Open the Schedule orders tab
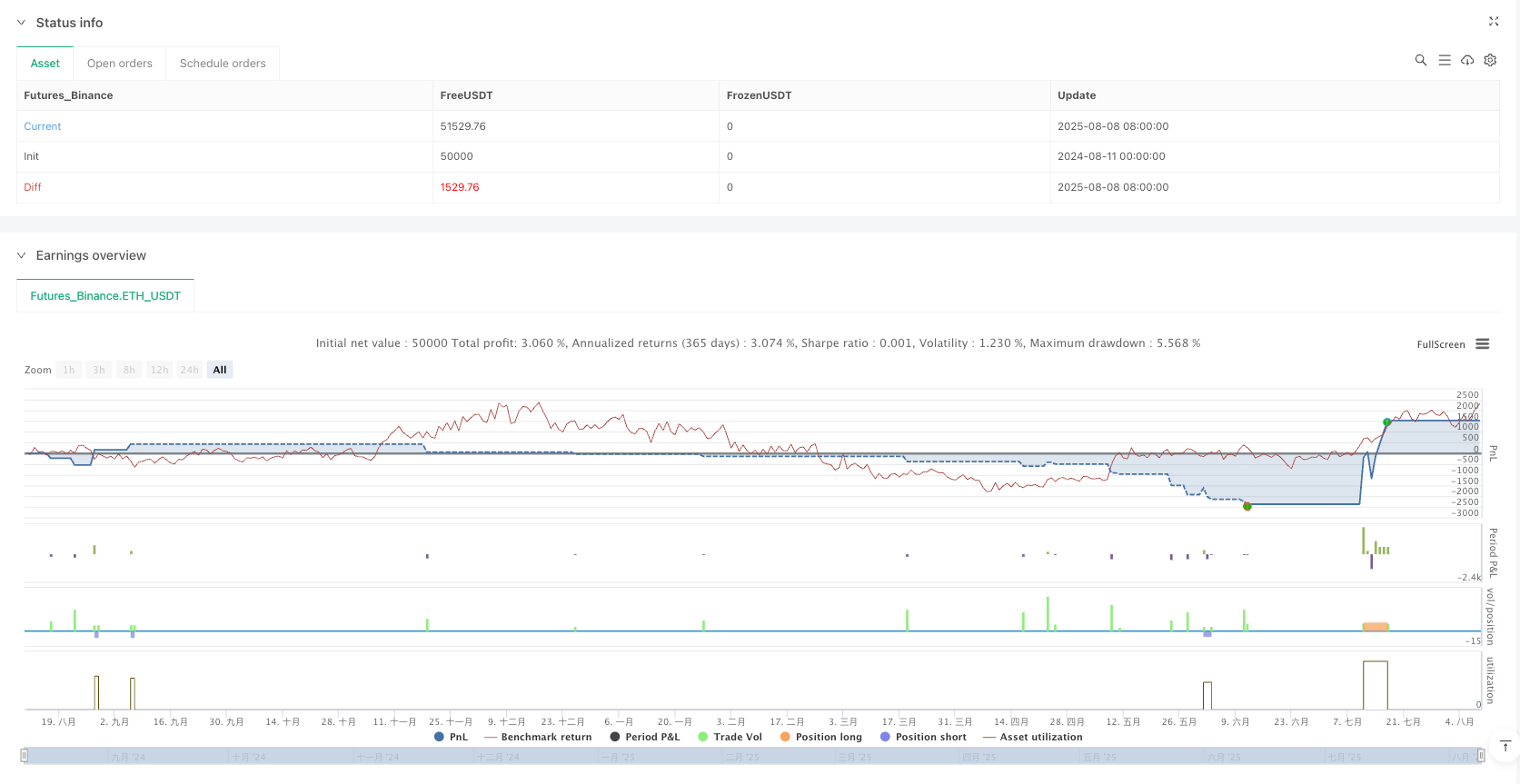 223,64
